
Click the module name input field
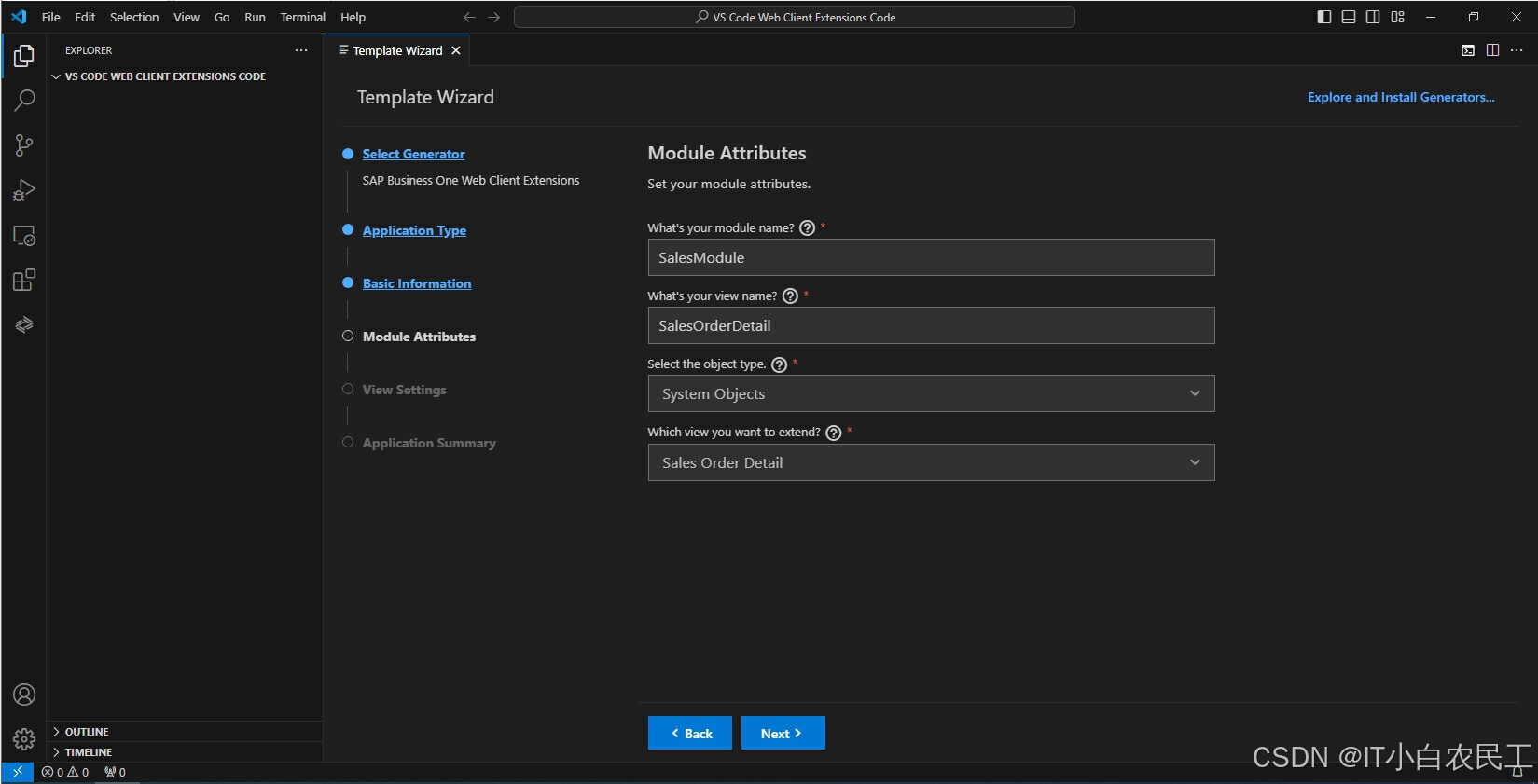[931, 257]
